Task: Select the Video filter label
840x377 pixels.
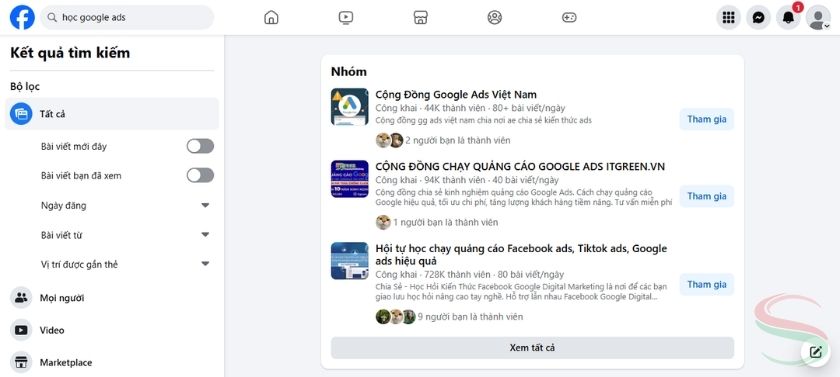Action: coord(52,330)
